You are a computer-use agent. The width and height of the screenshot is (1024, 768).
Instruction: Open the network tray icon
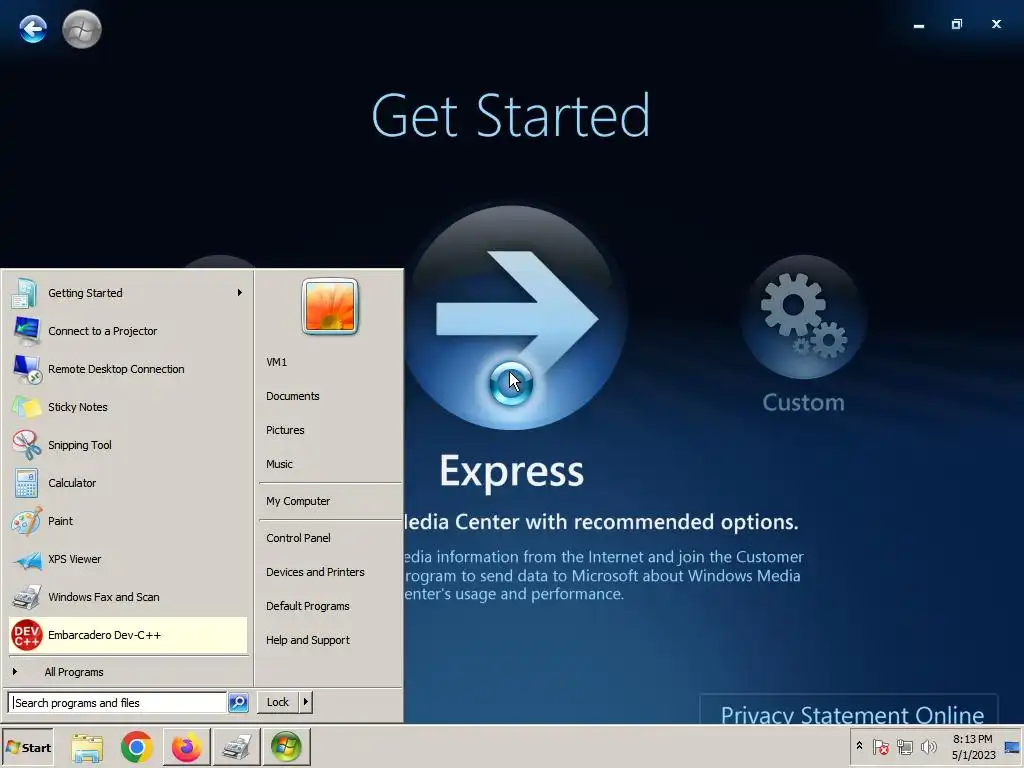click(904, 746)
